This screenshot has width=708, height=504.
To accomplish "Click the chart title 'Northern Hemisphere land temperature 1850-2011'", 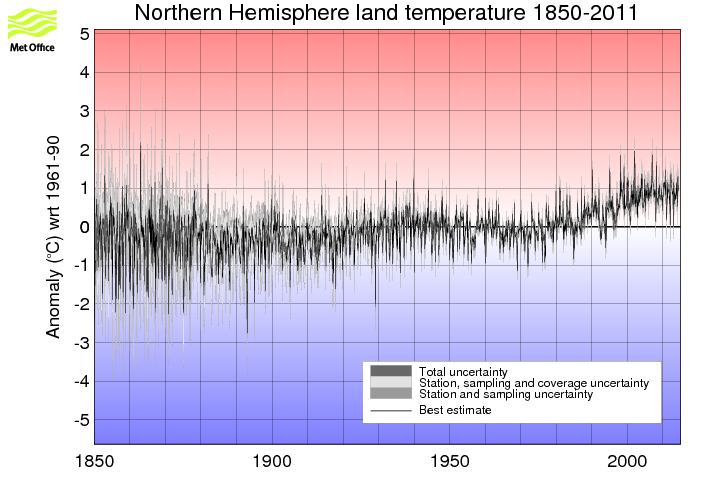I will [386, 12].
